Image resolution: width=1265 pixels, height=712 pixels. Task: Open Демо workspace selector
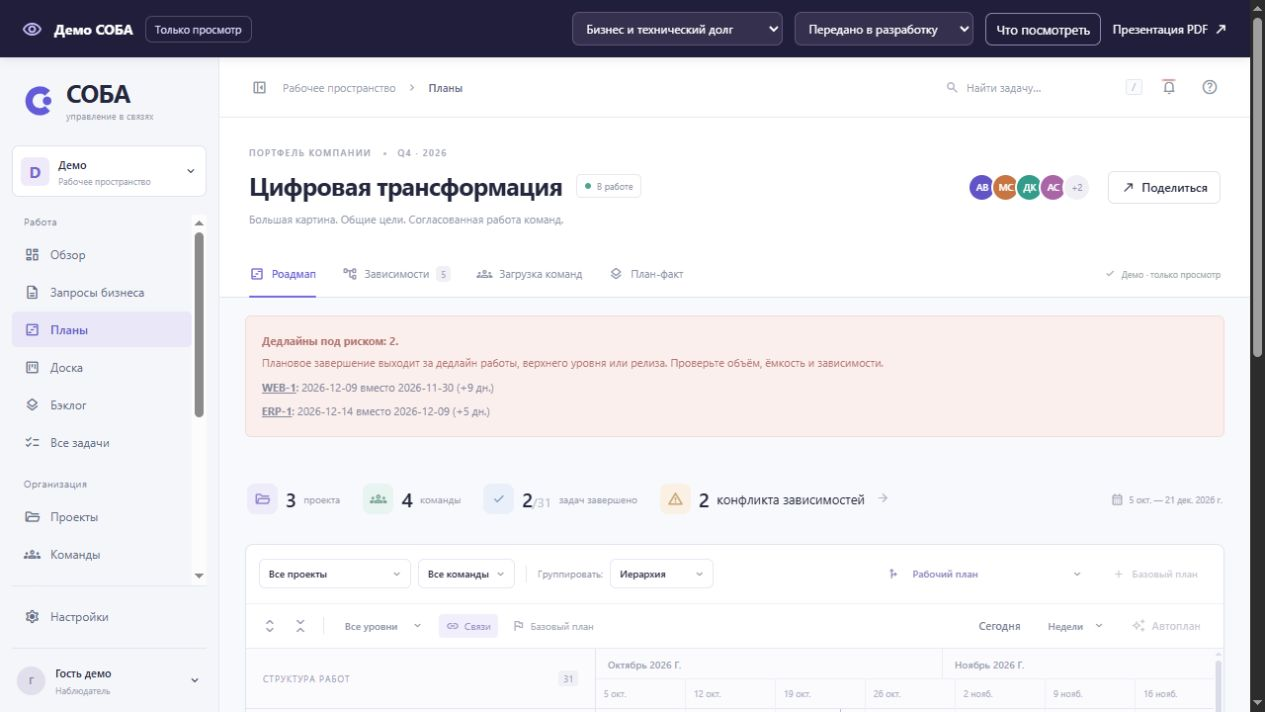[x=109, y=172]
